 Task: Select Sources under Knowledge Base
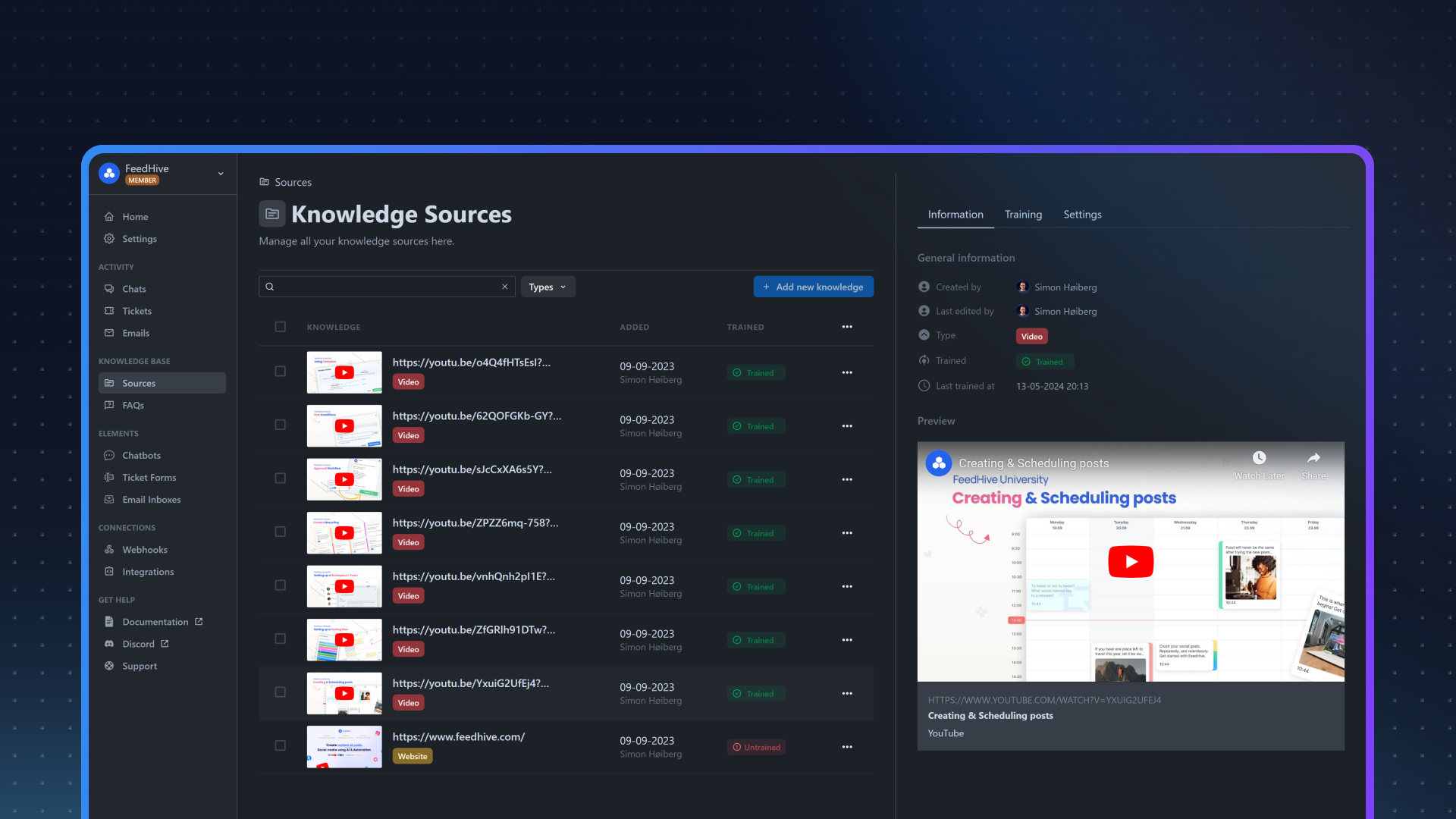162,383
